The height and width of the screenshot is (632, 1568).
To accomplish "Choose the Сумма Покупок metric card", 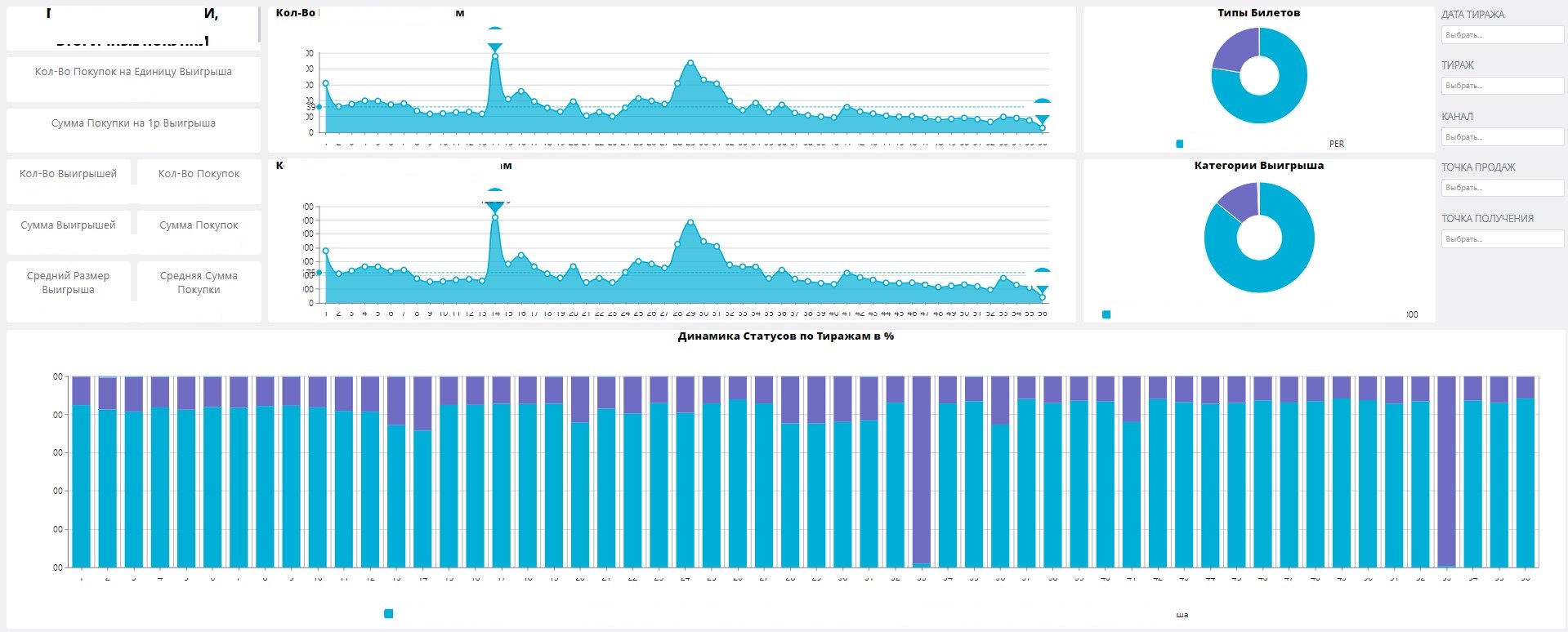I will click(x=199, y=233).
